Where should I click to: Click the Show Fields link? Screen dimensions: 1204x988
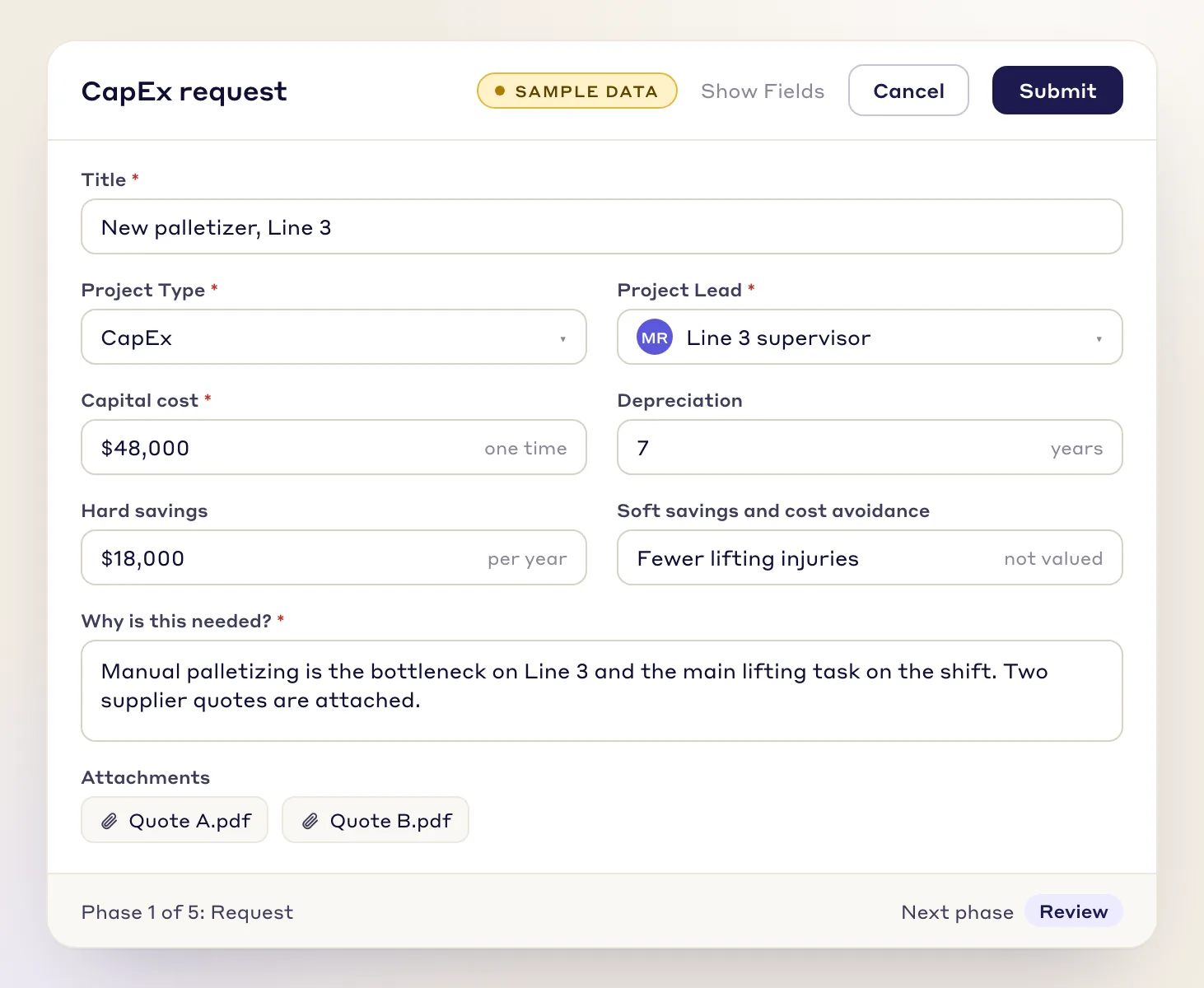[x=763, y=91]
